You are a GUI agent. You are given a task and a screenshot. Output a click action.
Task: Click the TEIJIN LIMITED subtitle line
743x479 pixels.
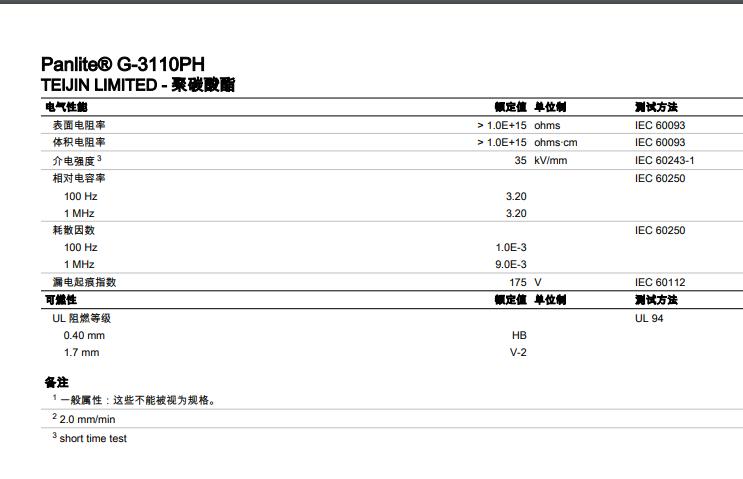tap(139, 86)
